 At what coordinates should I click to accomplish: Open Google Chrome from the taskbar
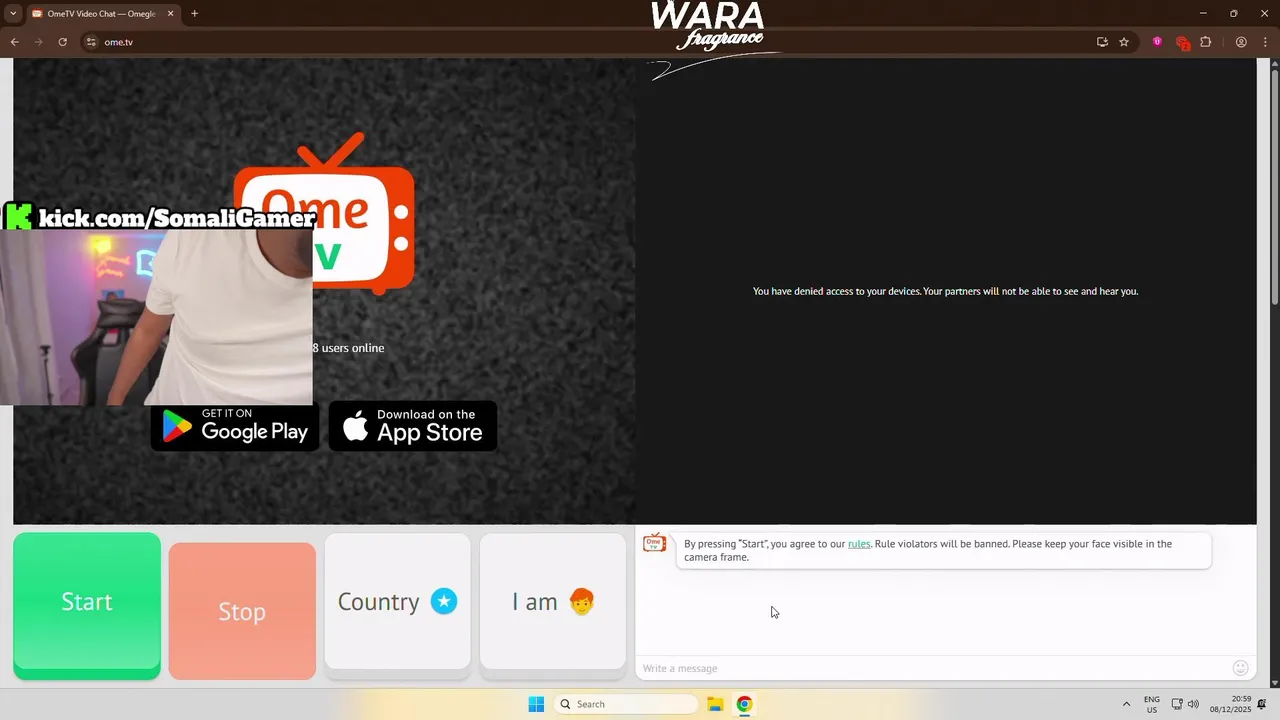click(x=744, y=704)
